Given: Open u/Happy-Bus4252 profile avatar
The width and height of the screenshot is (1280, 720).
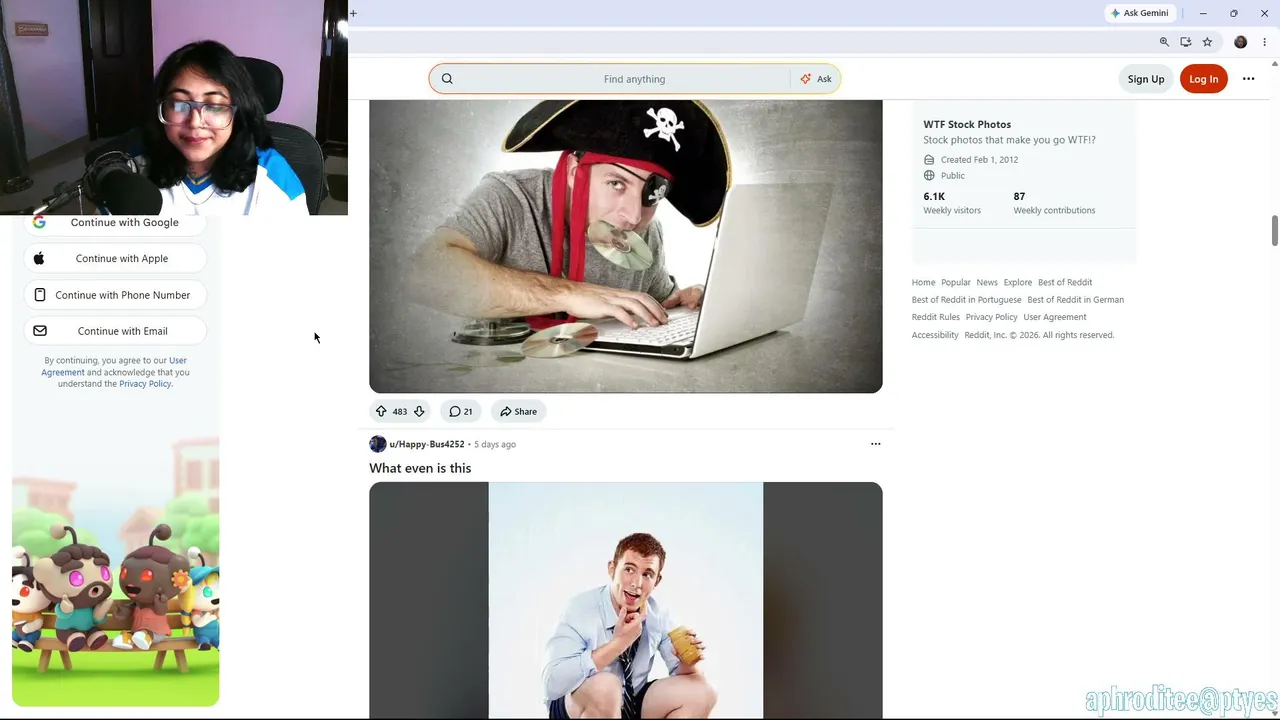Looking at the screenshot, I should [378, 444].
